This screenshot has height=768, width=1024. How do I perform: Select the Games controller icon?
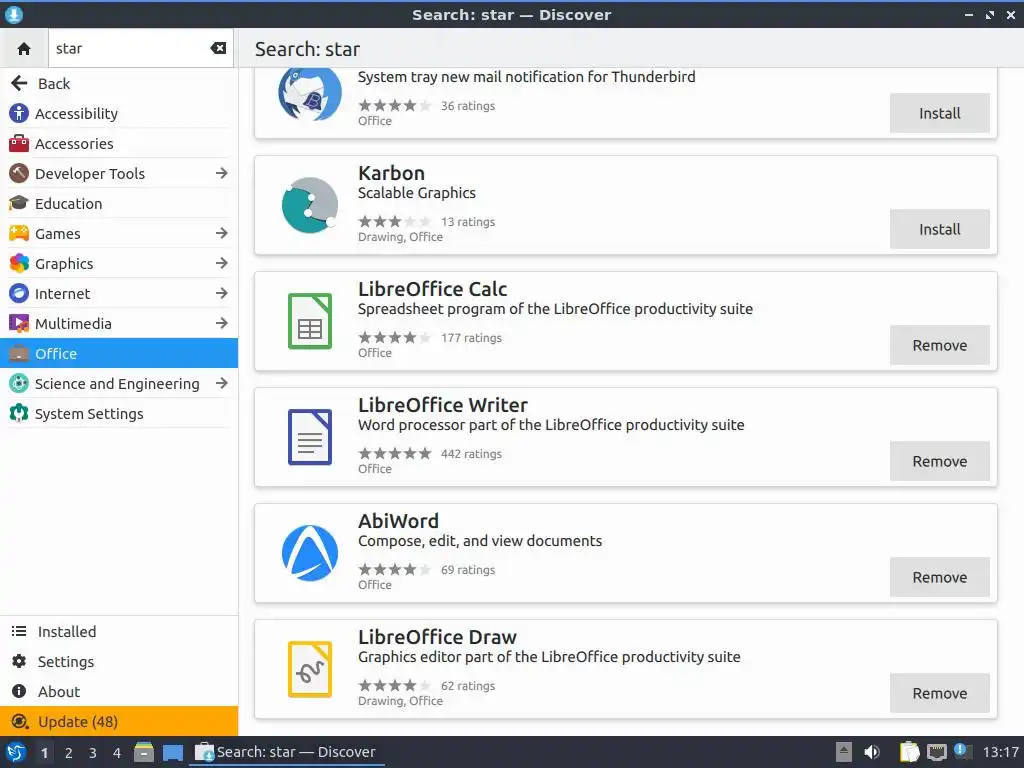coord(19,233)
